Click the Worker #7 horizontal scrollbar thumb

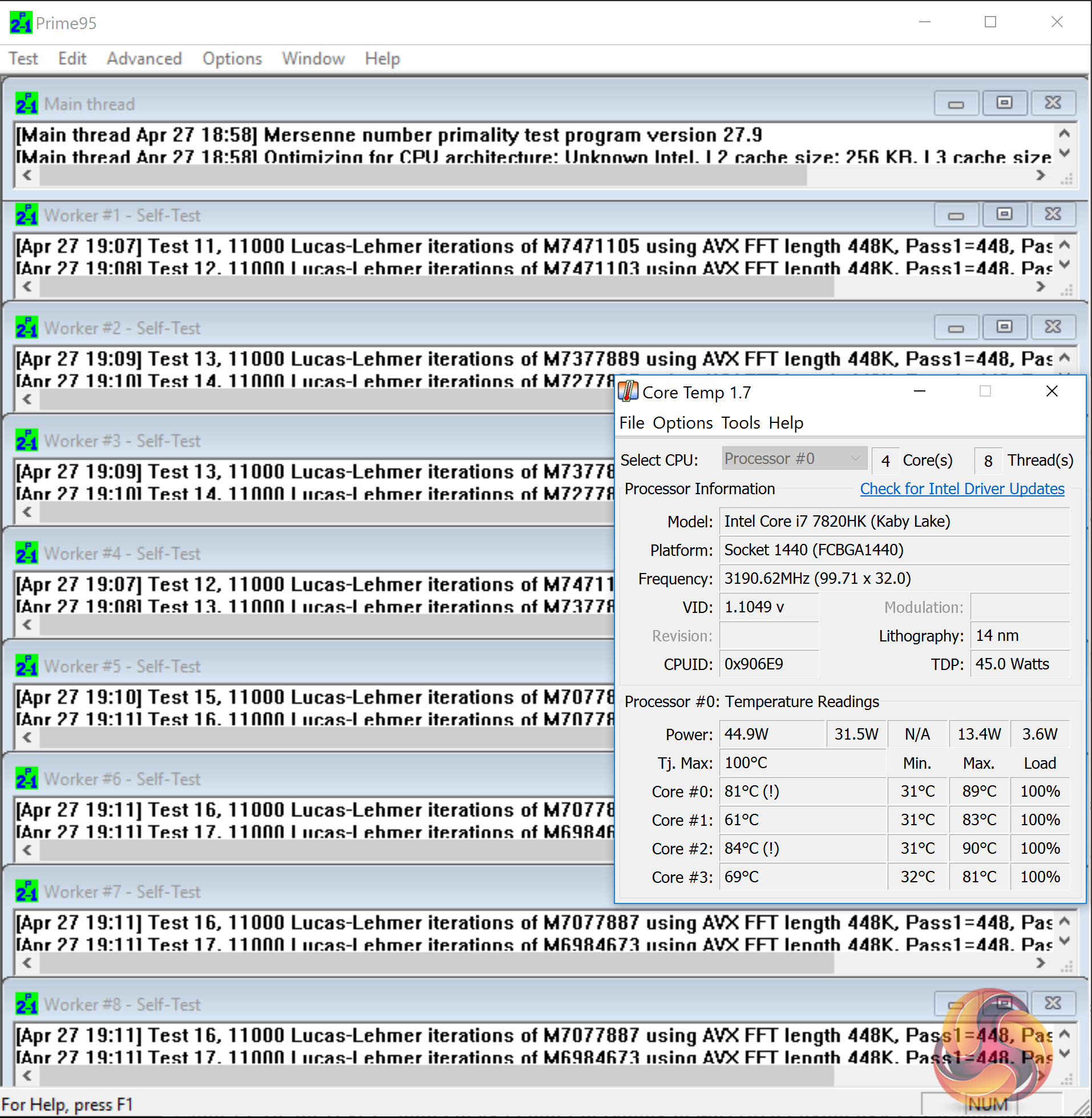coord(436,964)
